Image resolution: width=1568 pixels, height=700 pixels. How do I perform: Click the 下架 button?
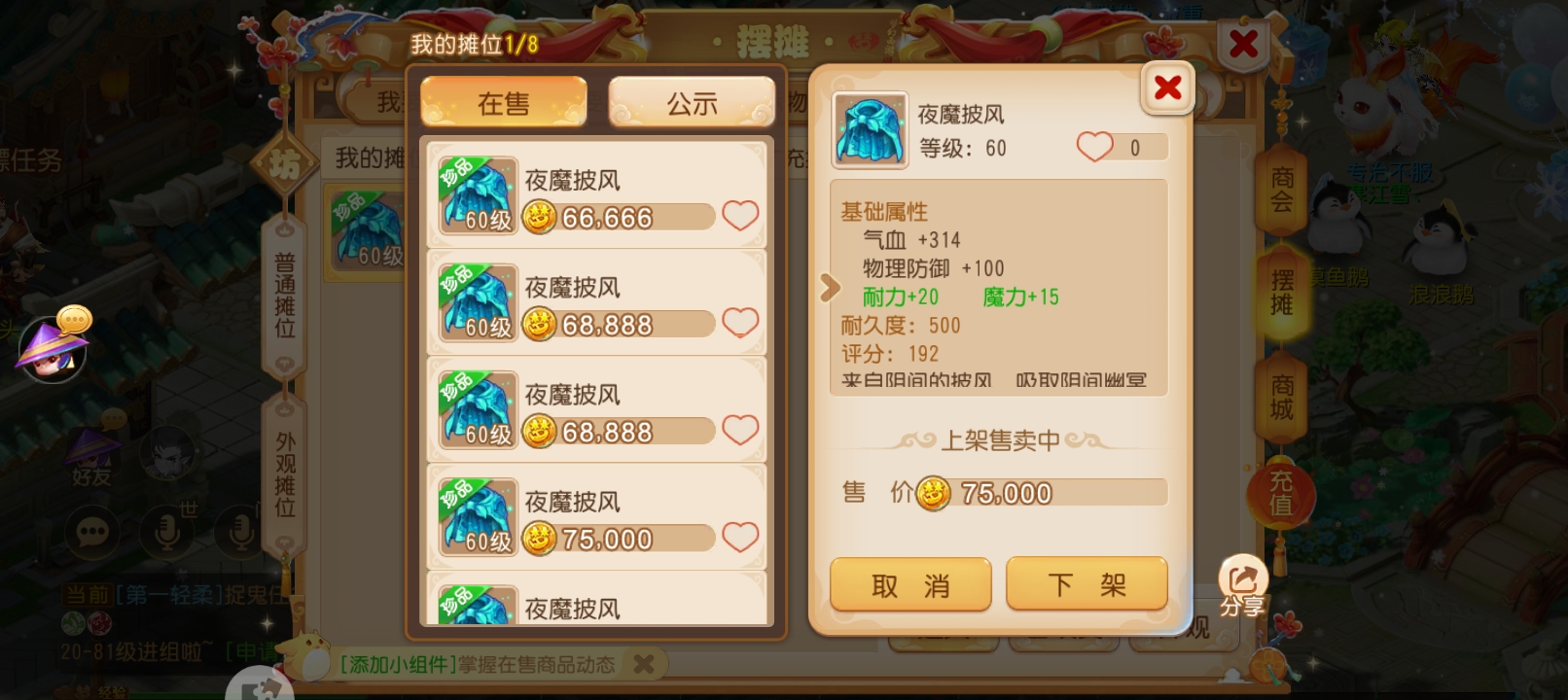coord(1087,584)
